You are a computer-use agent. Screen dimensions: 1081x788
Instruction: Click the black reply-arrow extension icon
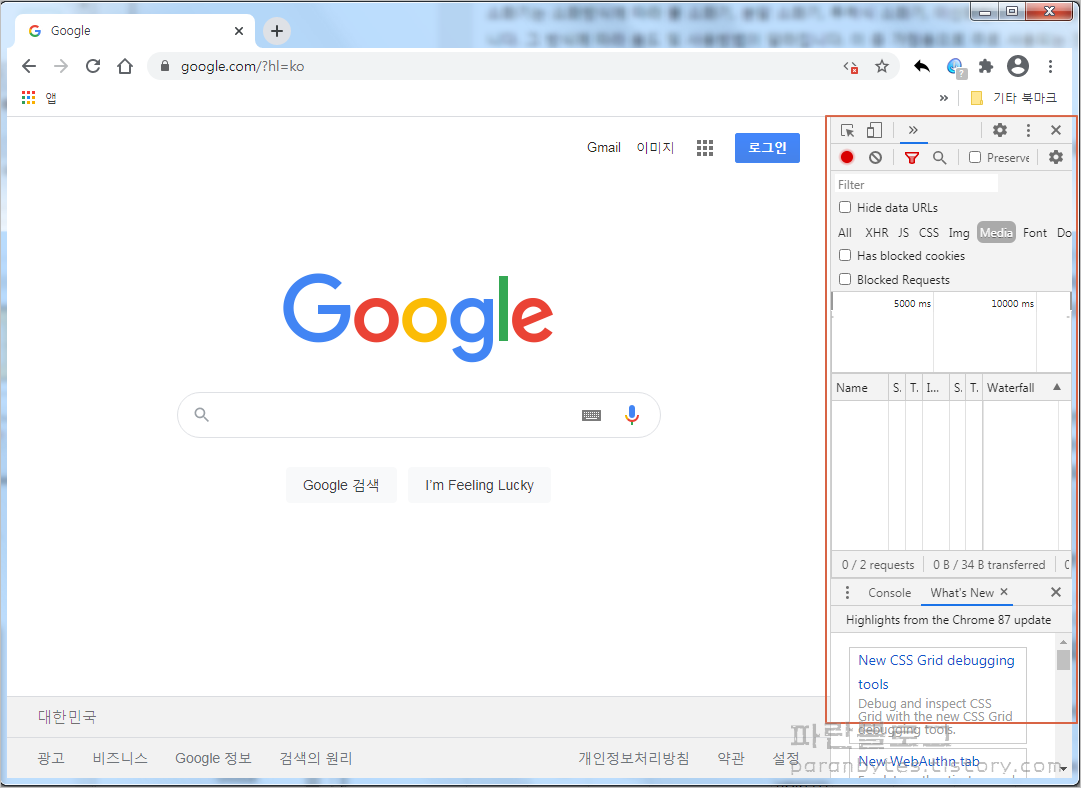[x=922, y=66]
